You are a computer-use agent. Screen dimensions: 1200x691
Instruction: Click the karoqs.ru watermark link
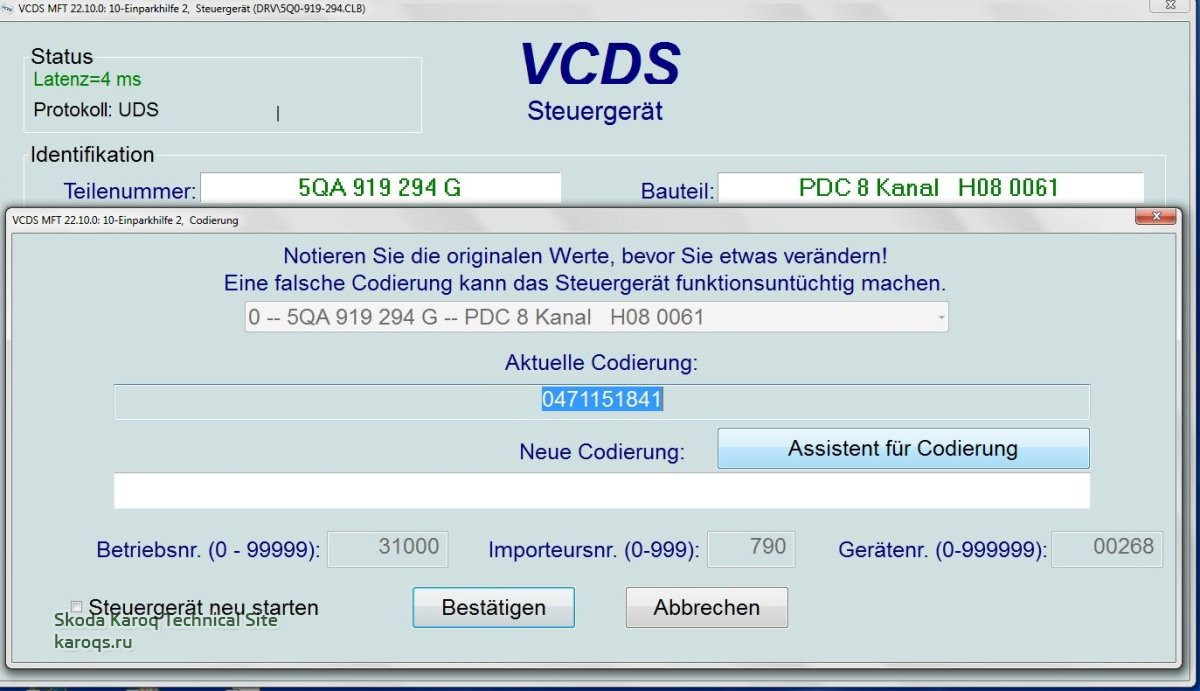point(93,641)
